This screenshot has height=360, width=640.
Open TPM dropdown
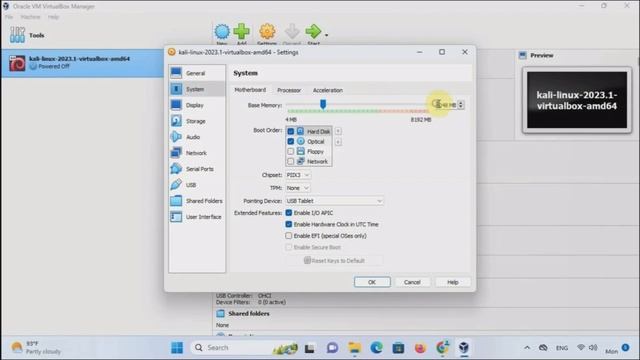point(298,188)
